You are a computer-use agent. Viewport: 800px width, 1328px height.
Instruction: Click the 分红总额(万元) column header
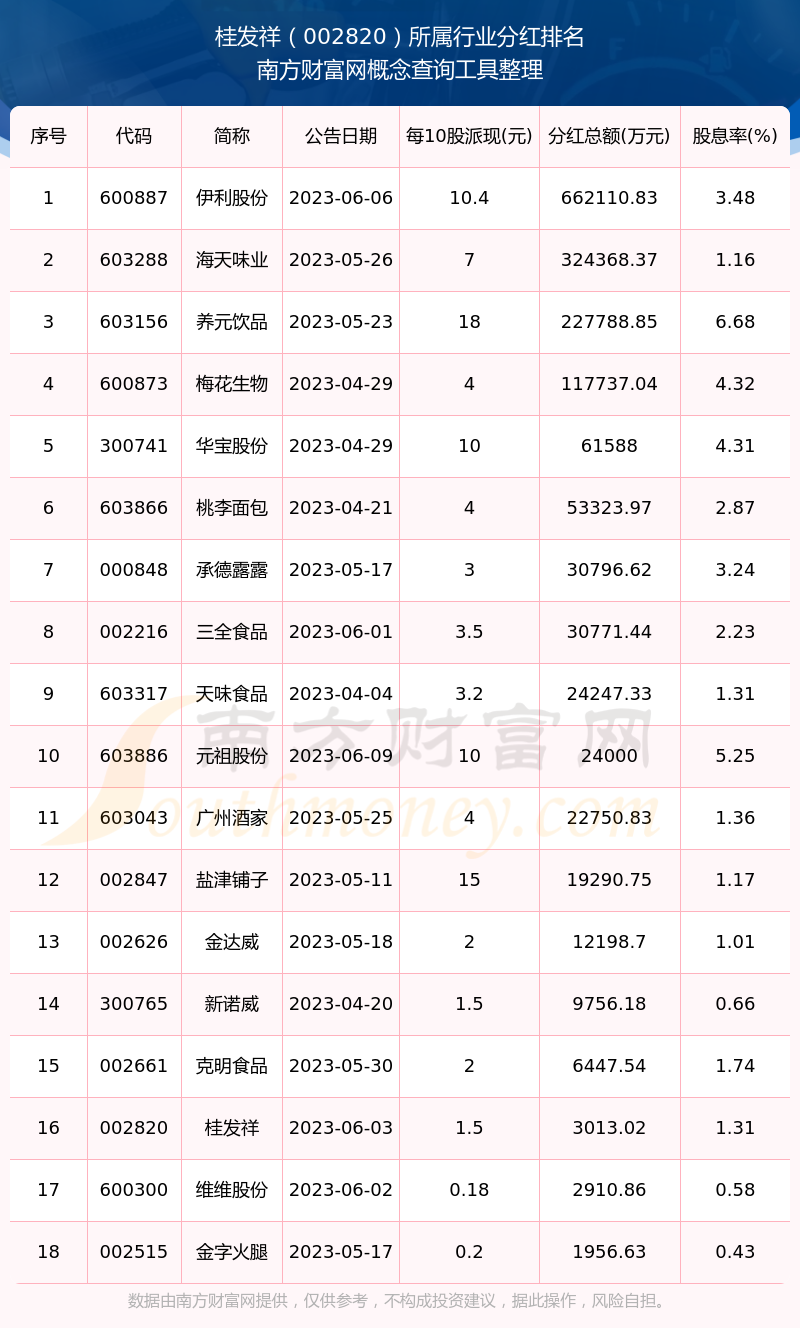[609, 136]
